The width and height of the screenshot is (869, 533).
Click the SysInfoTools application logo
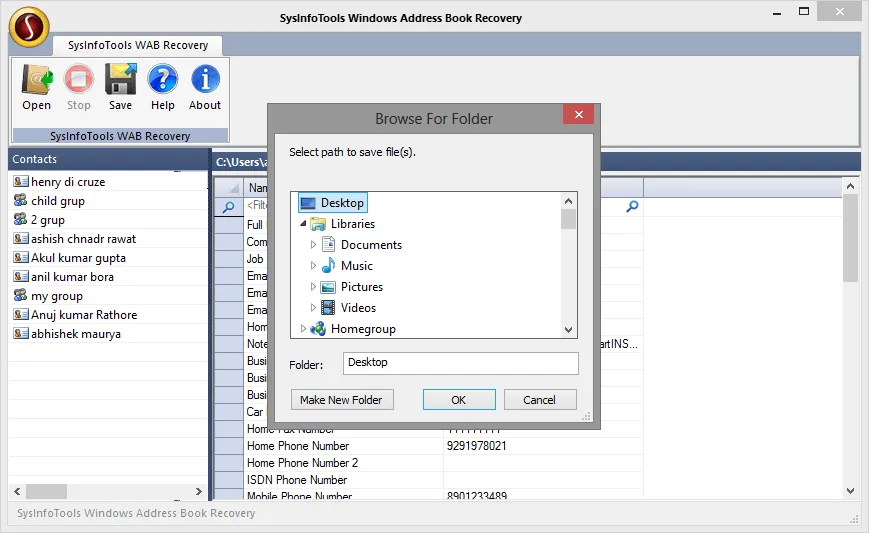[29, 27]
